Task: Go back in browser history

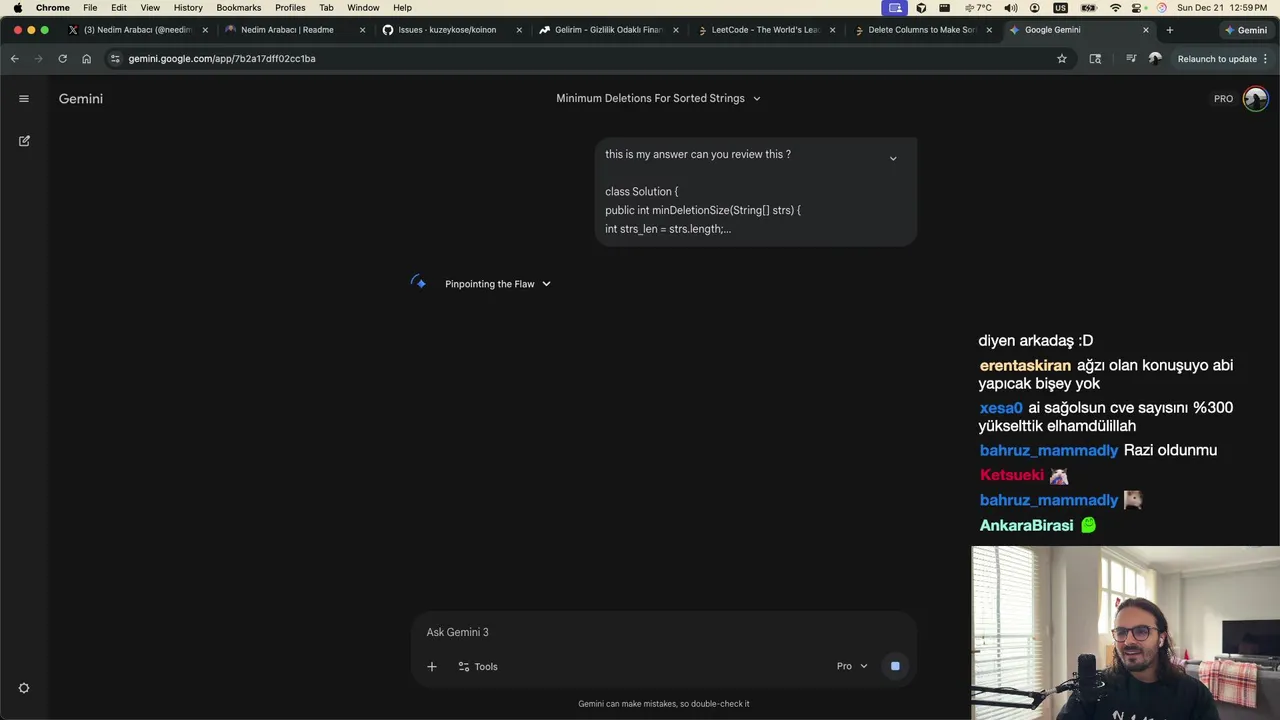Action: coord(15,59)
